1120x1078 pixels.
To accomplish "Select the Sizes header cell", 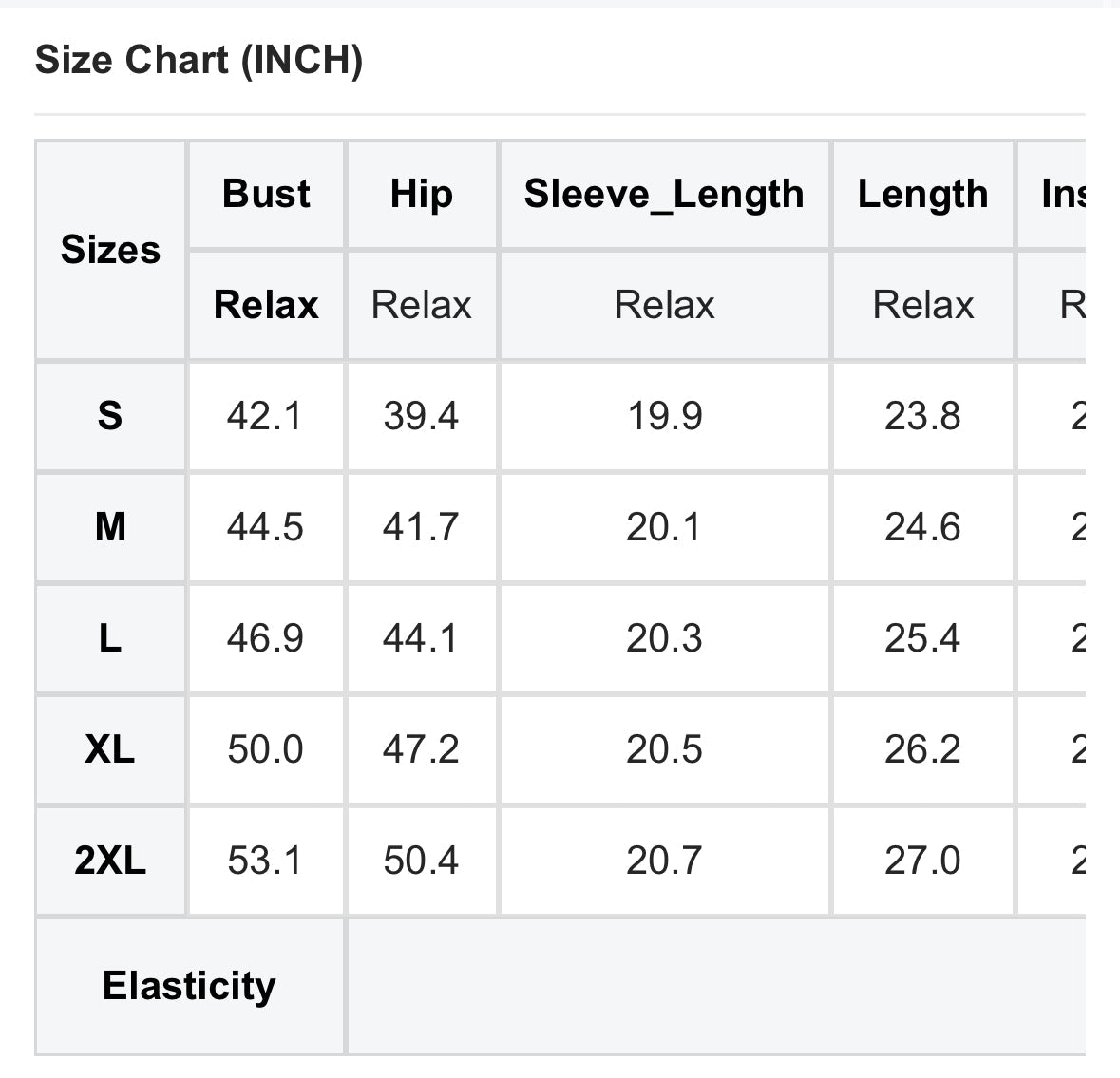I will [110, 250].
